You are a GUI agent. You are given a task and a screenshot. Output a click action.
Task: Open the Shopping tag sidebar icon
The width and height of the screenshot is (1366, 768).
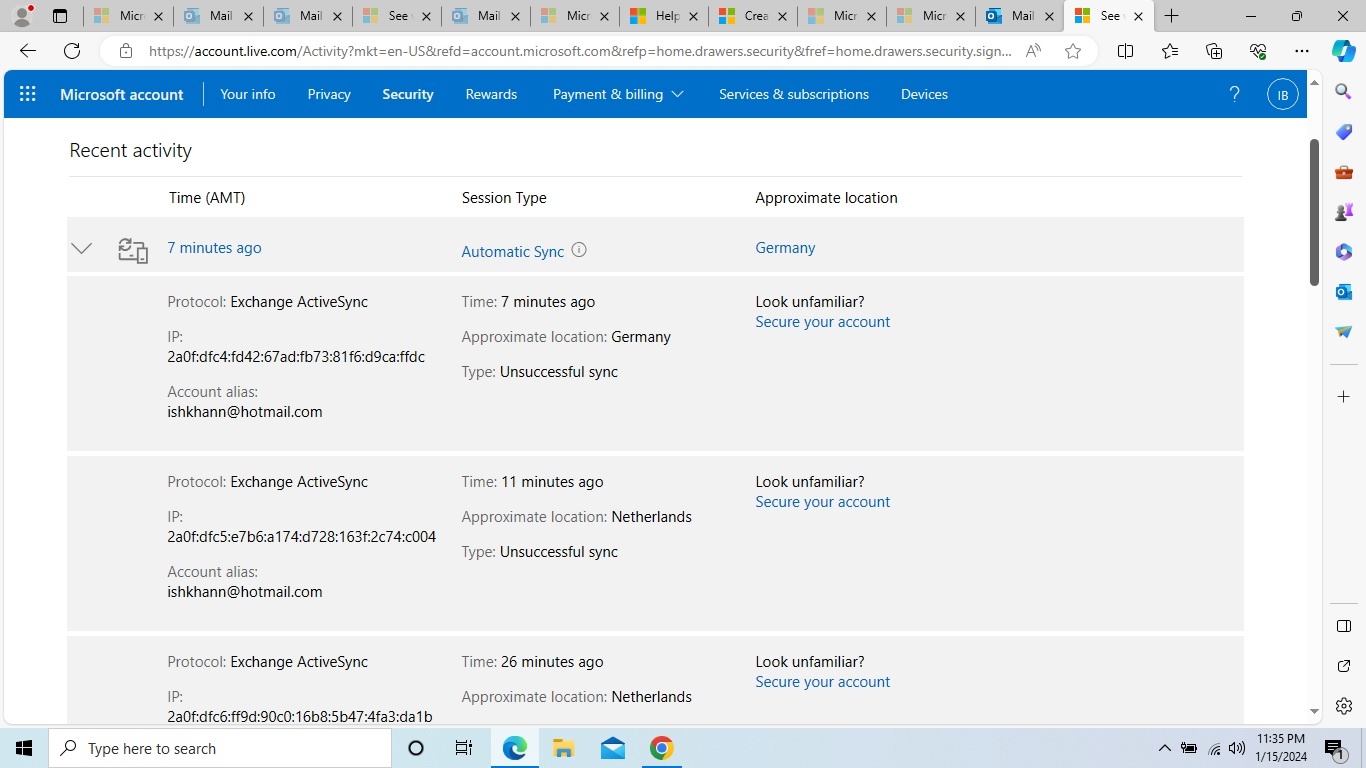pos(1344,132)
